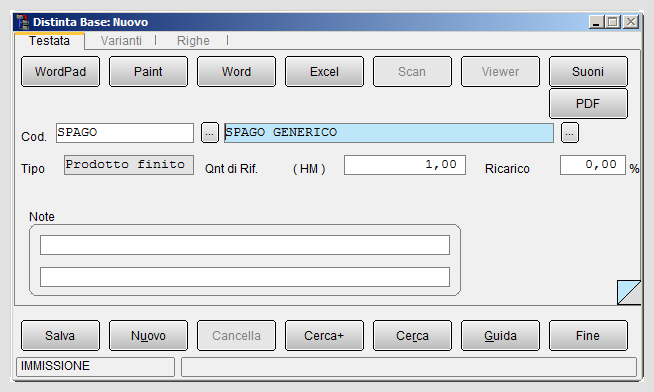Open help with the Guida button

pos(501,335)
